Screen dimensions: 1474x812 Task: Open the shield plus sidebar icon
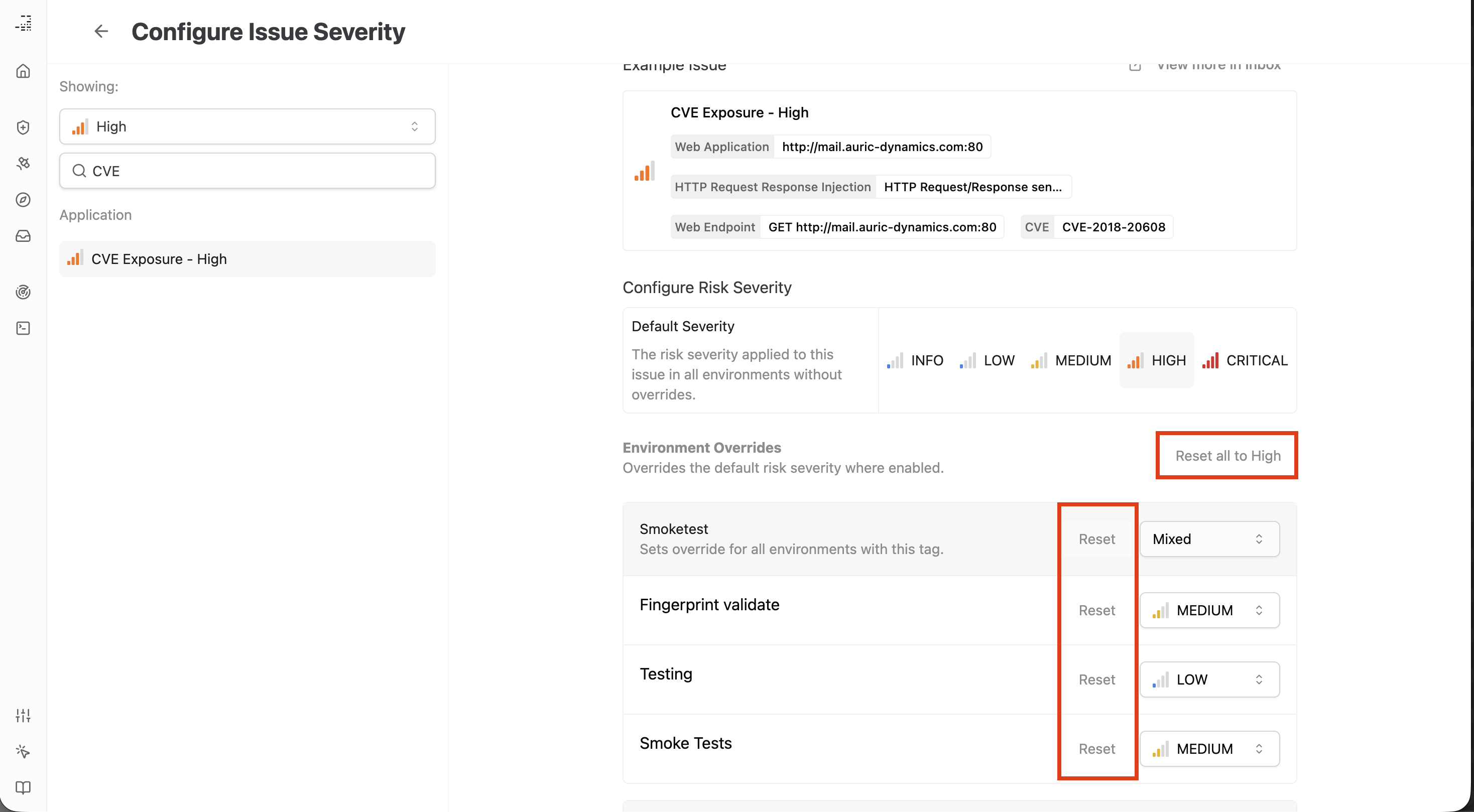[23, 127]
